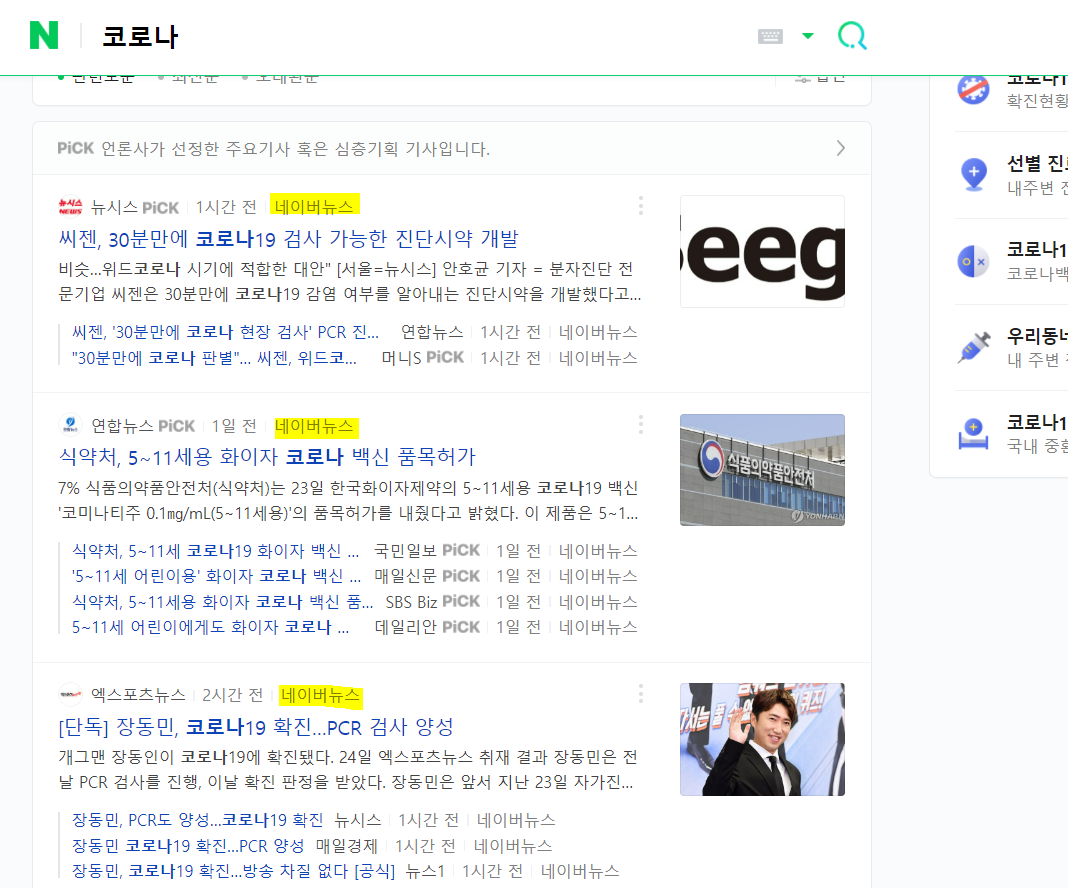Image resolution: width=1068 pixels, height=888 pixels.
Task: Open the 연합뉴스 press logo icon
Action: (x=70, y=426)
